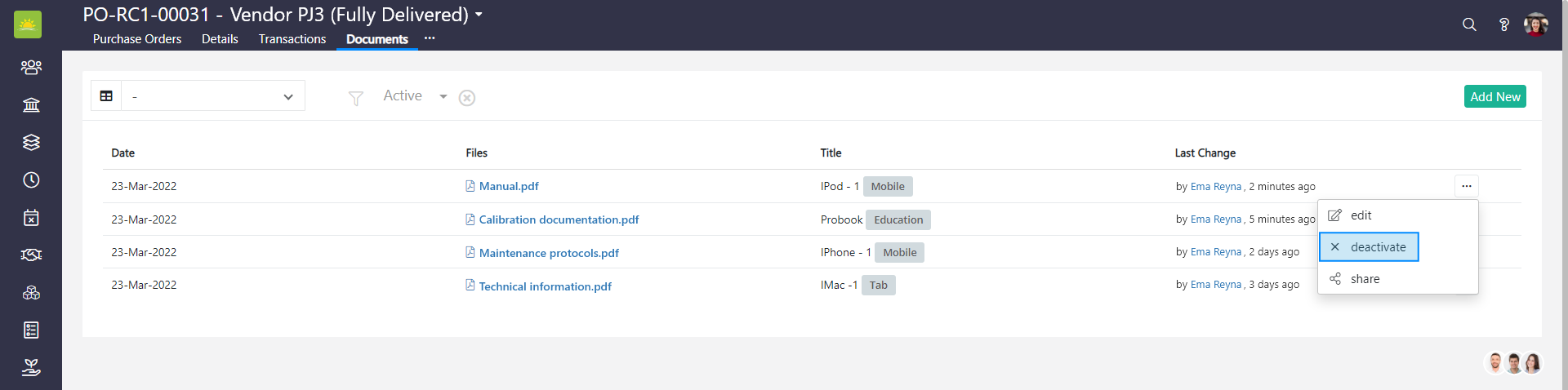The width and height of the screenshot is (1568, 390).
Task: Open the handshake icon in sidebar
Action: (31, 255)
